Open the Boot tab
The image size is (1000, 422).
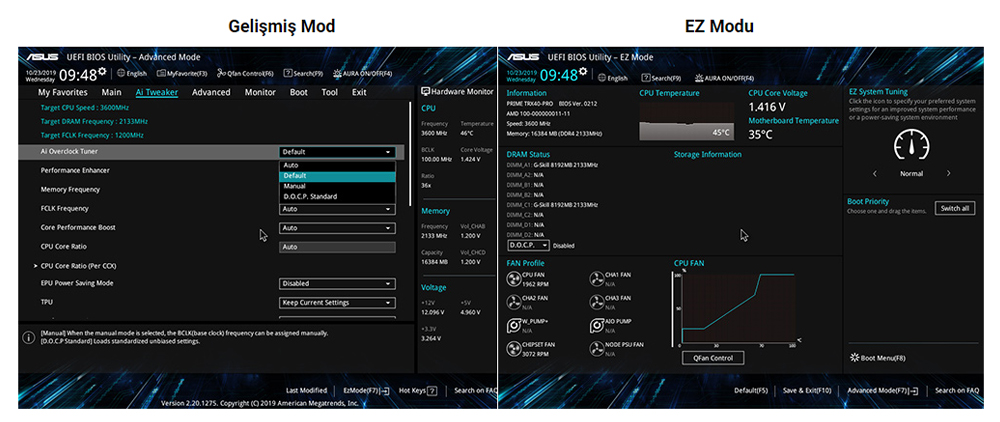tap(298, 92)
